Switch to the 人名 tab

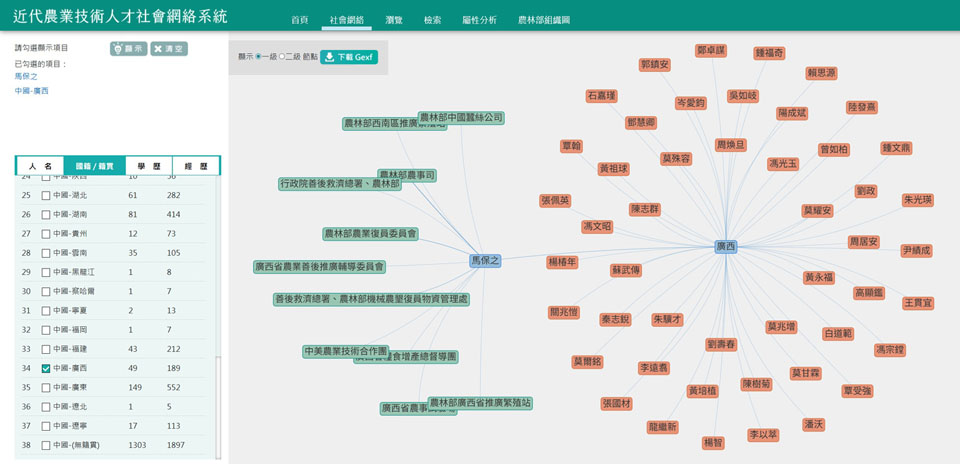40,166
